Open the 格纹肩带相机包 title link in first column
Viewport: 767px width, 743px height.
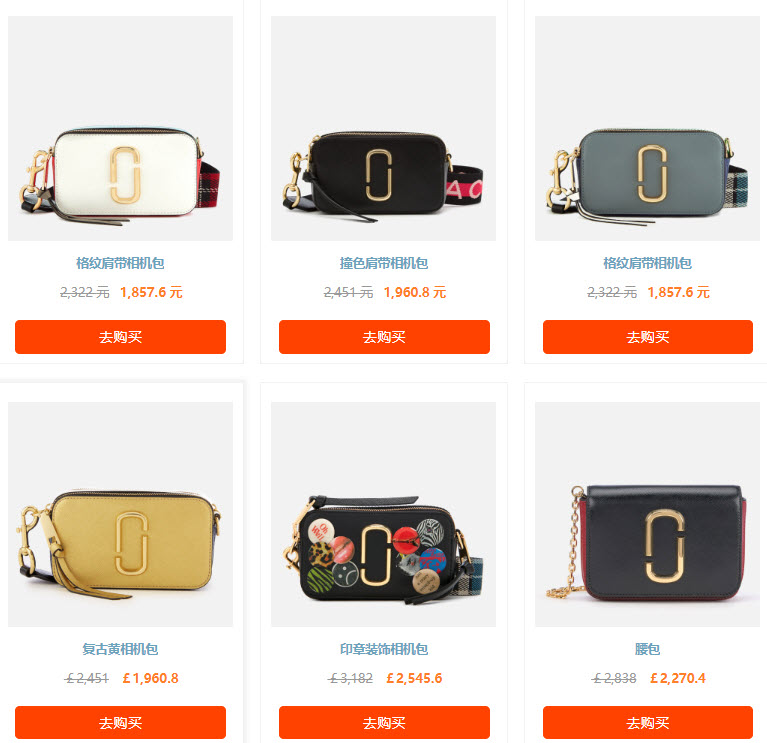(x=120, y=263)
